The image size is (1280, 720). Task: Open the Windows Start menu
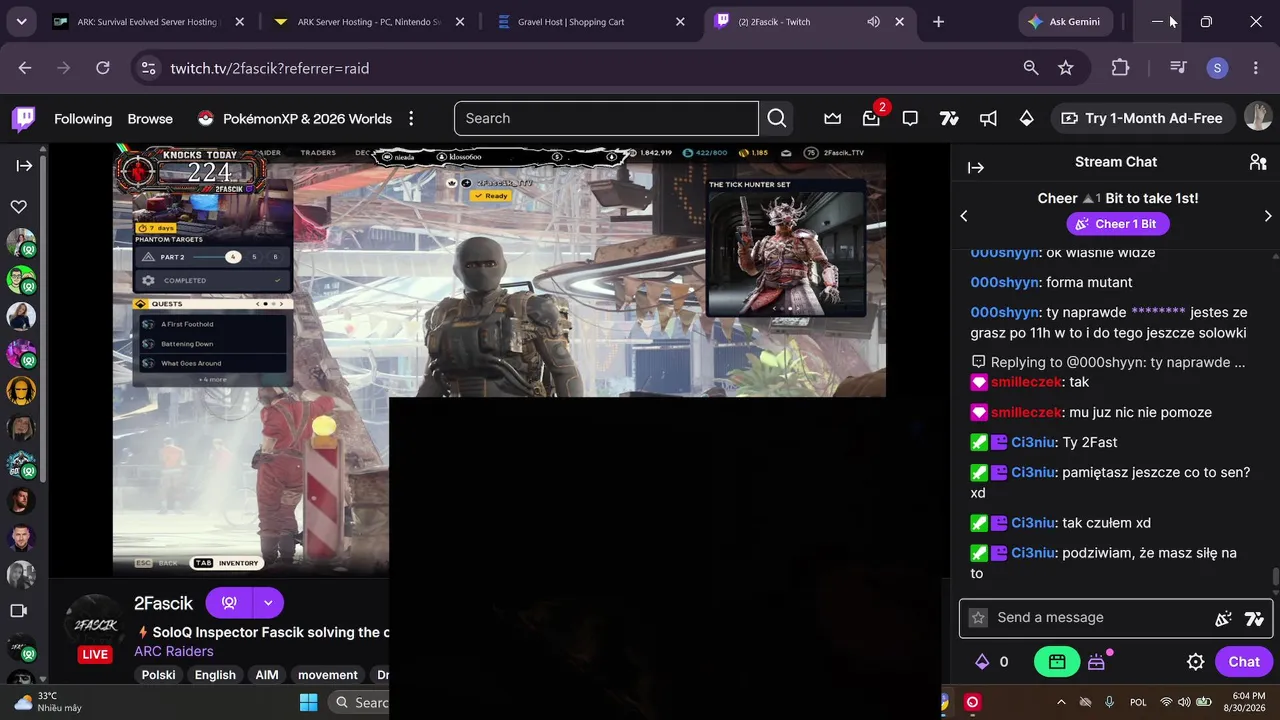308,702
